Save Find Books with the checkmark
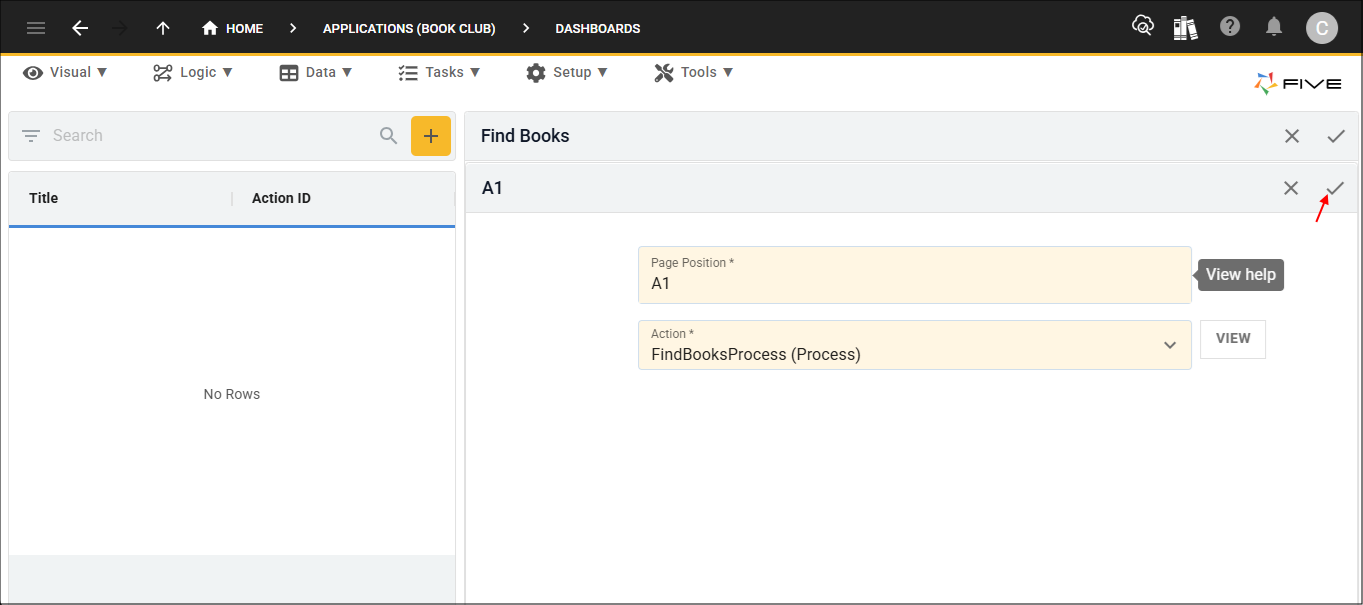This screenshot has width=1363, height=605. click(1335, 136)
